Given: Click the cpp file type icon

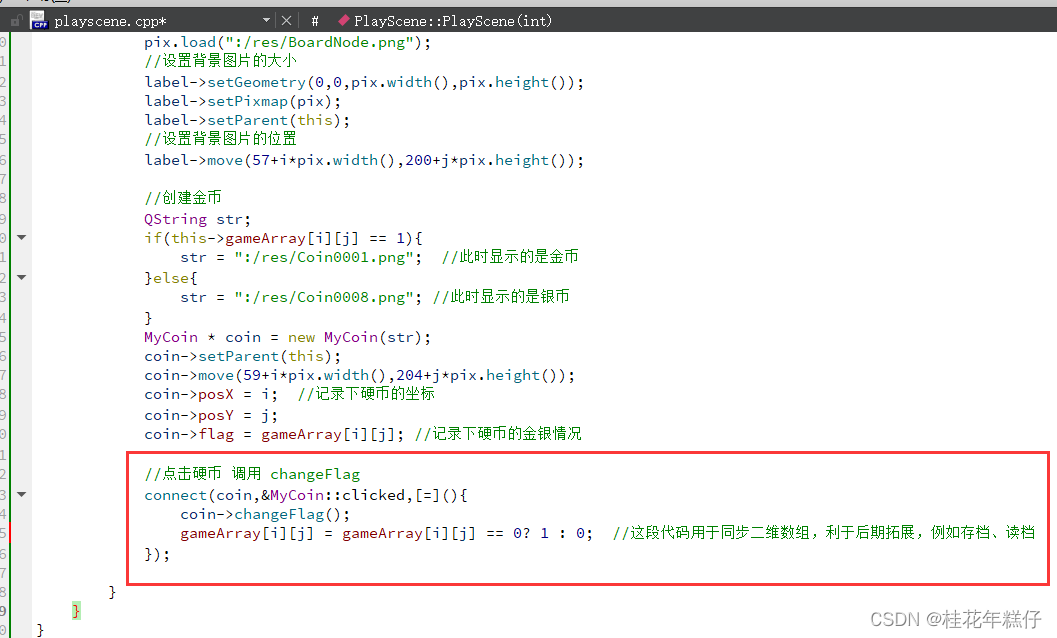Looking at the screenshot, I should coord(39,20).
